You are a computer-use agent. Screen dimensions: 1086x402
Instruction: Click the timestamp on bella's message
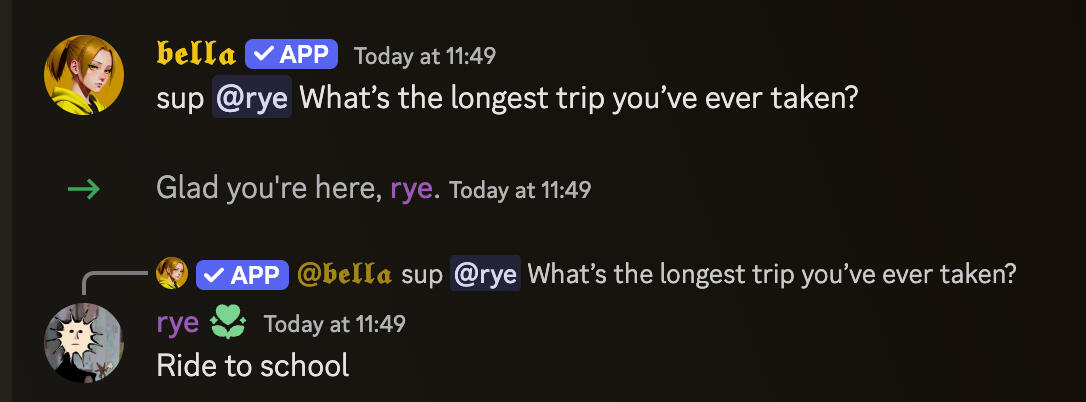(425, 56)
